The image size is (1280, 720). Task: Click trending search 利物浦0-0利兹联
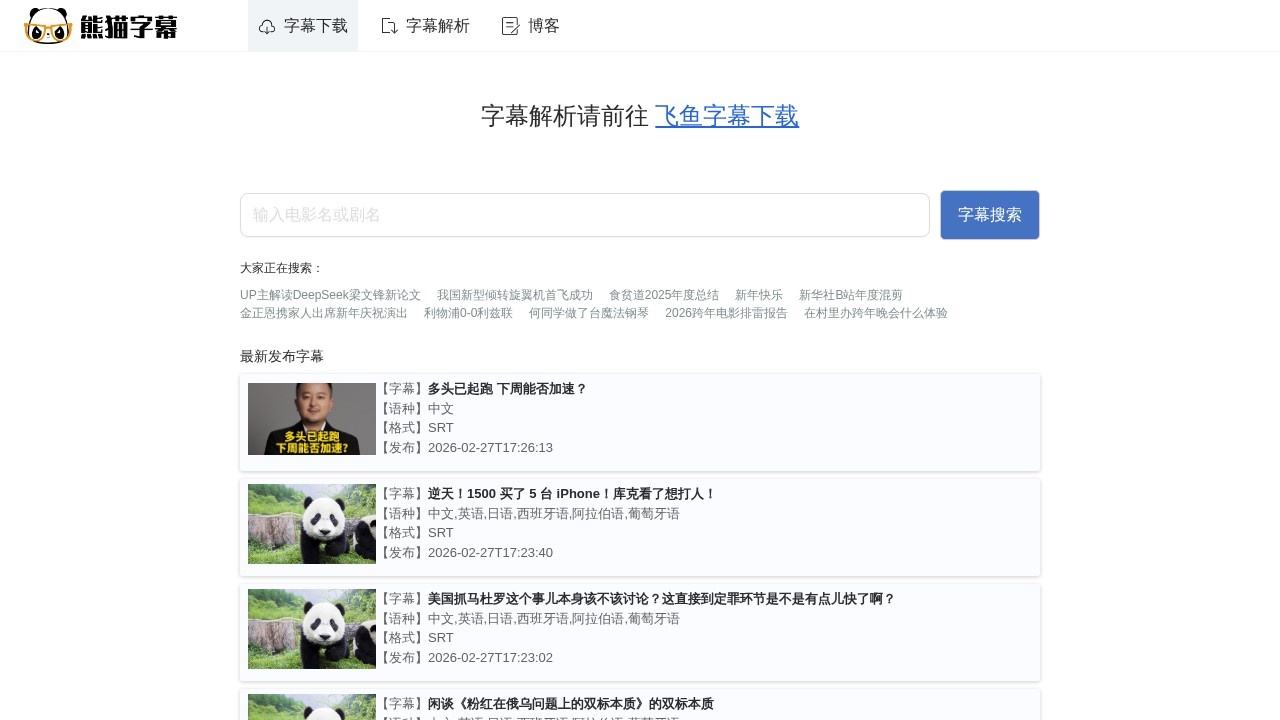[x=467, y=313]
